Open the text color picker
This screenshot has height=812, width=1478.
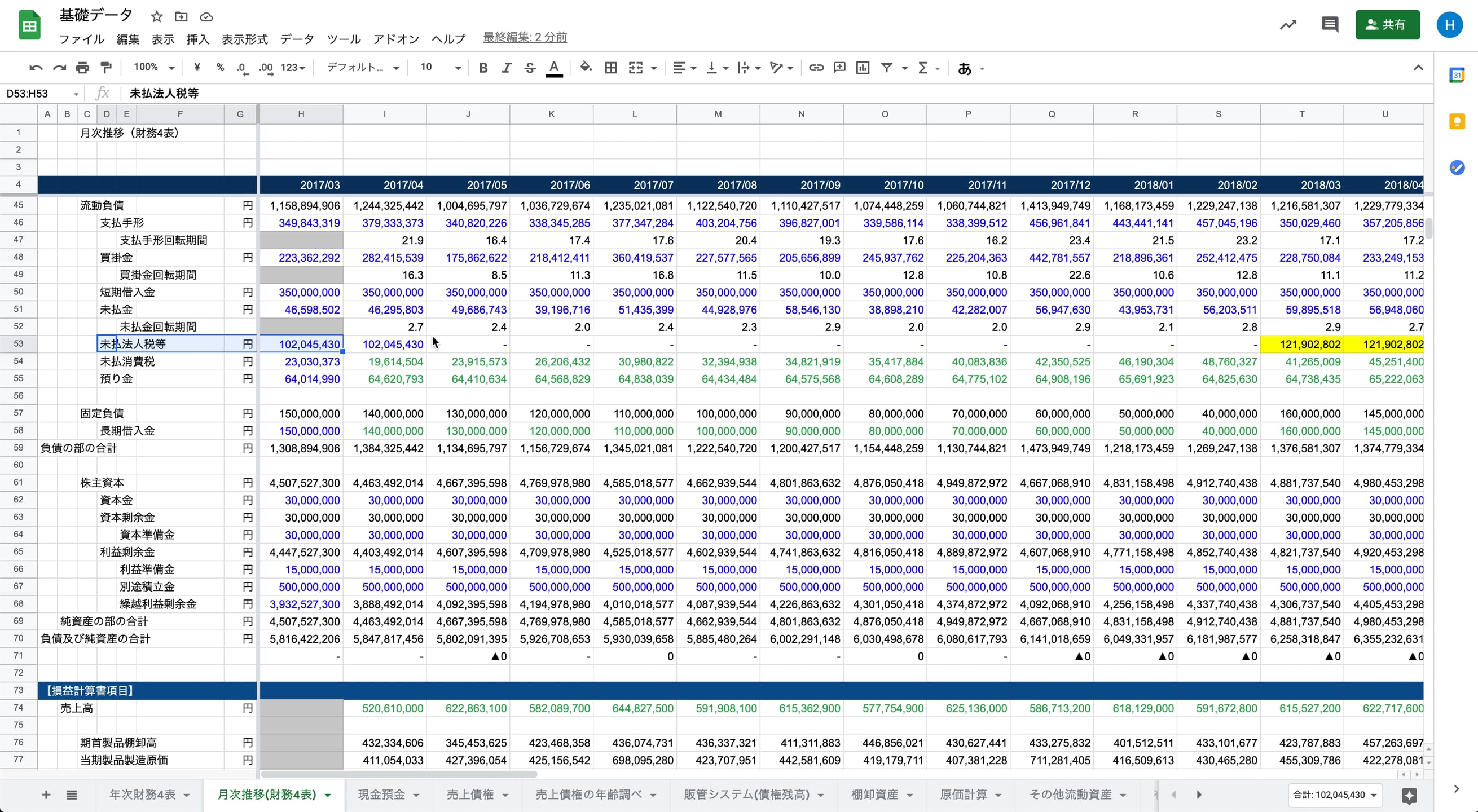(553, 68)
